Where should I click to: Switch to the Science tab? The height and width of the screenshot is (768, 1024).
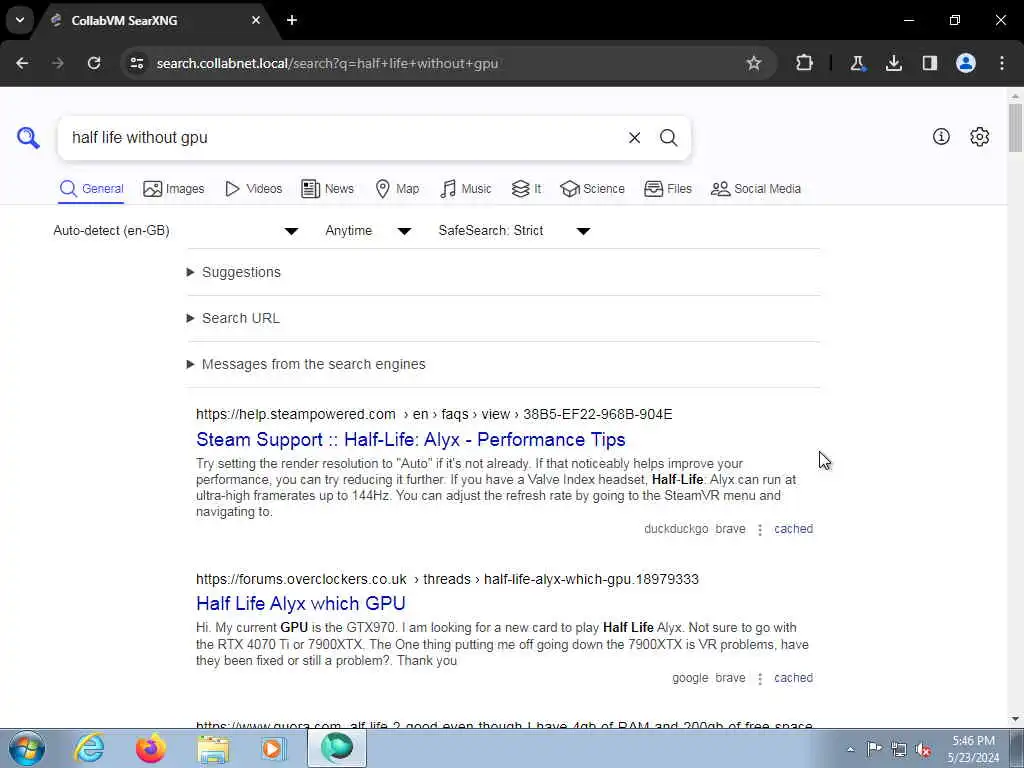(592, 189)
